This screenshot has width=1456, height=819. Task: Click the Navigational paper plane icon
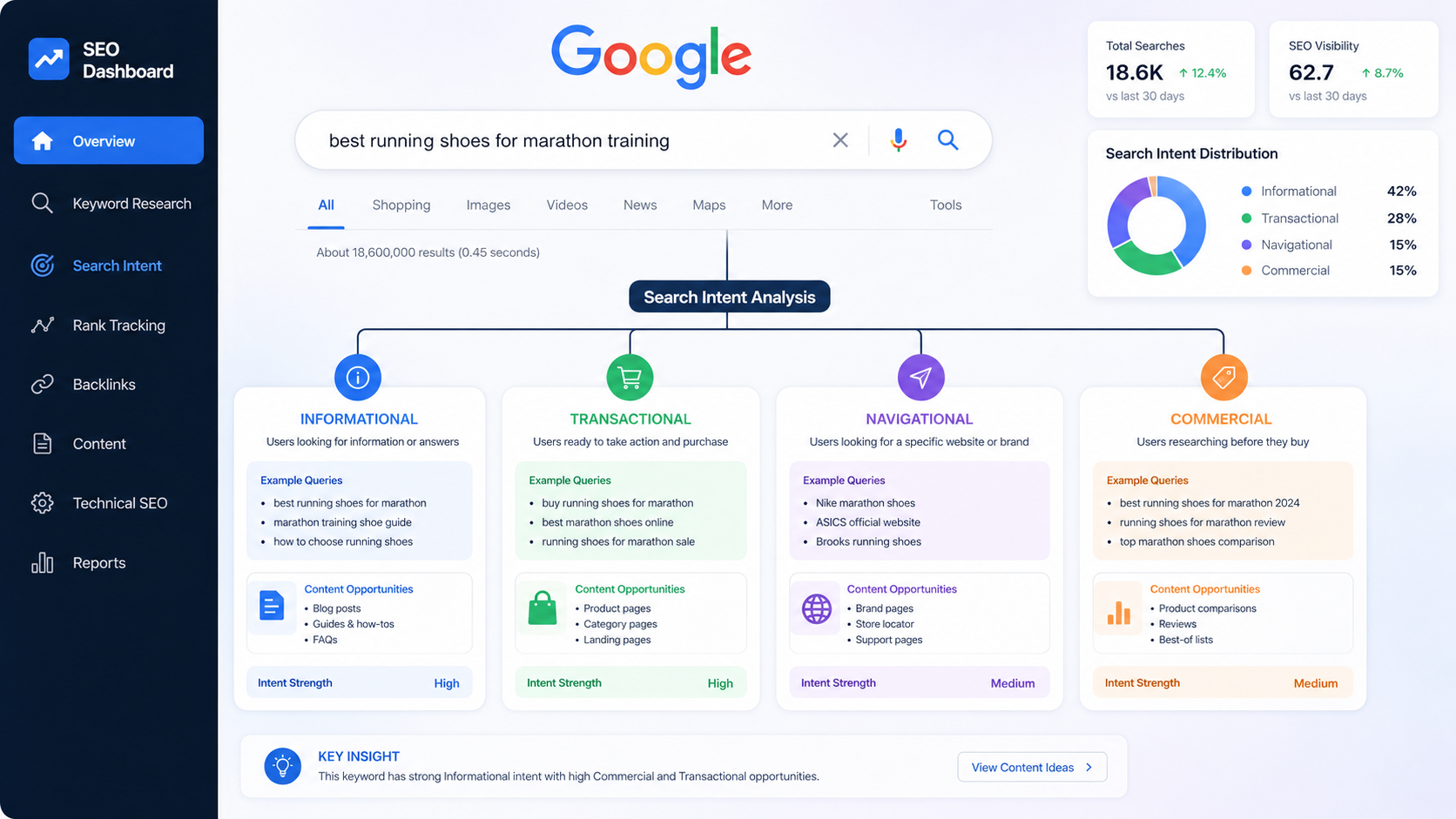920,377
